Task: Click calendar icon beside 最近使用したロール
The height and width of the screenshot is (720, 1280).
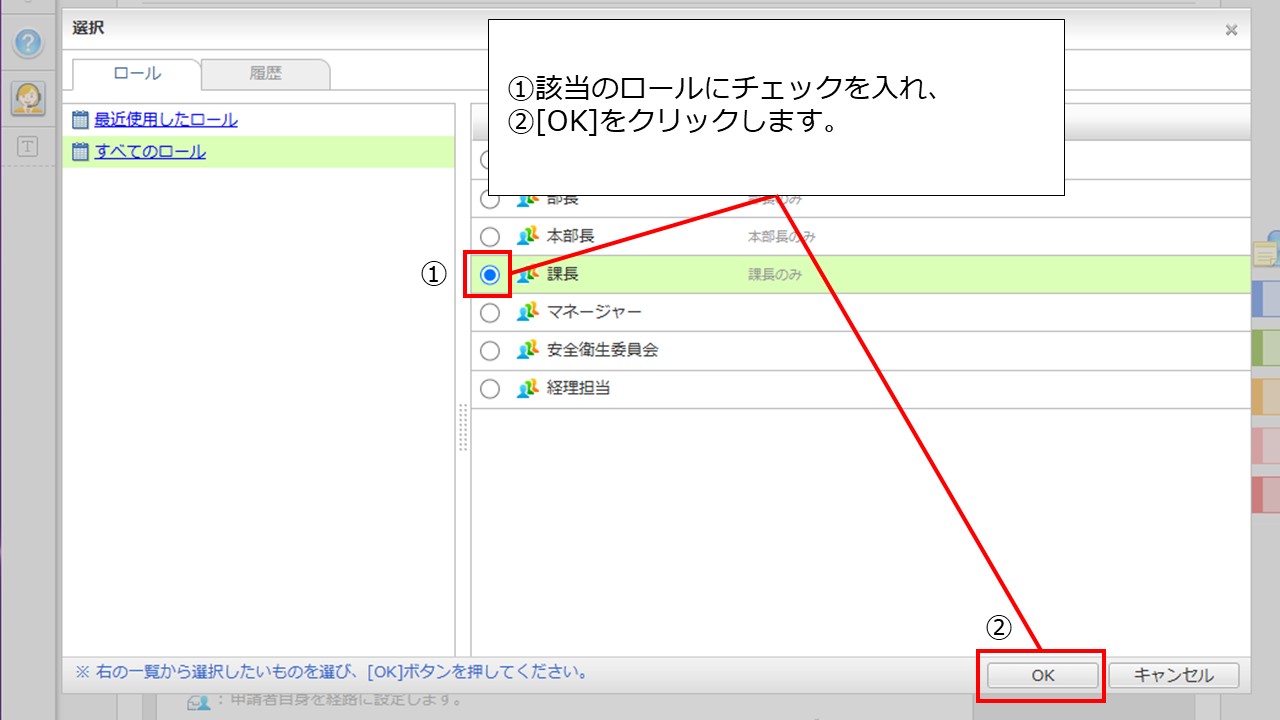Action: [81, 120]
